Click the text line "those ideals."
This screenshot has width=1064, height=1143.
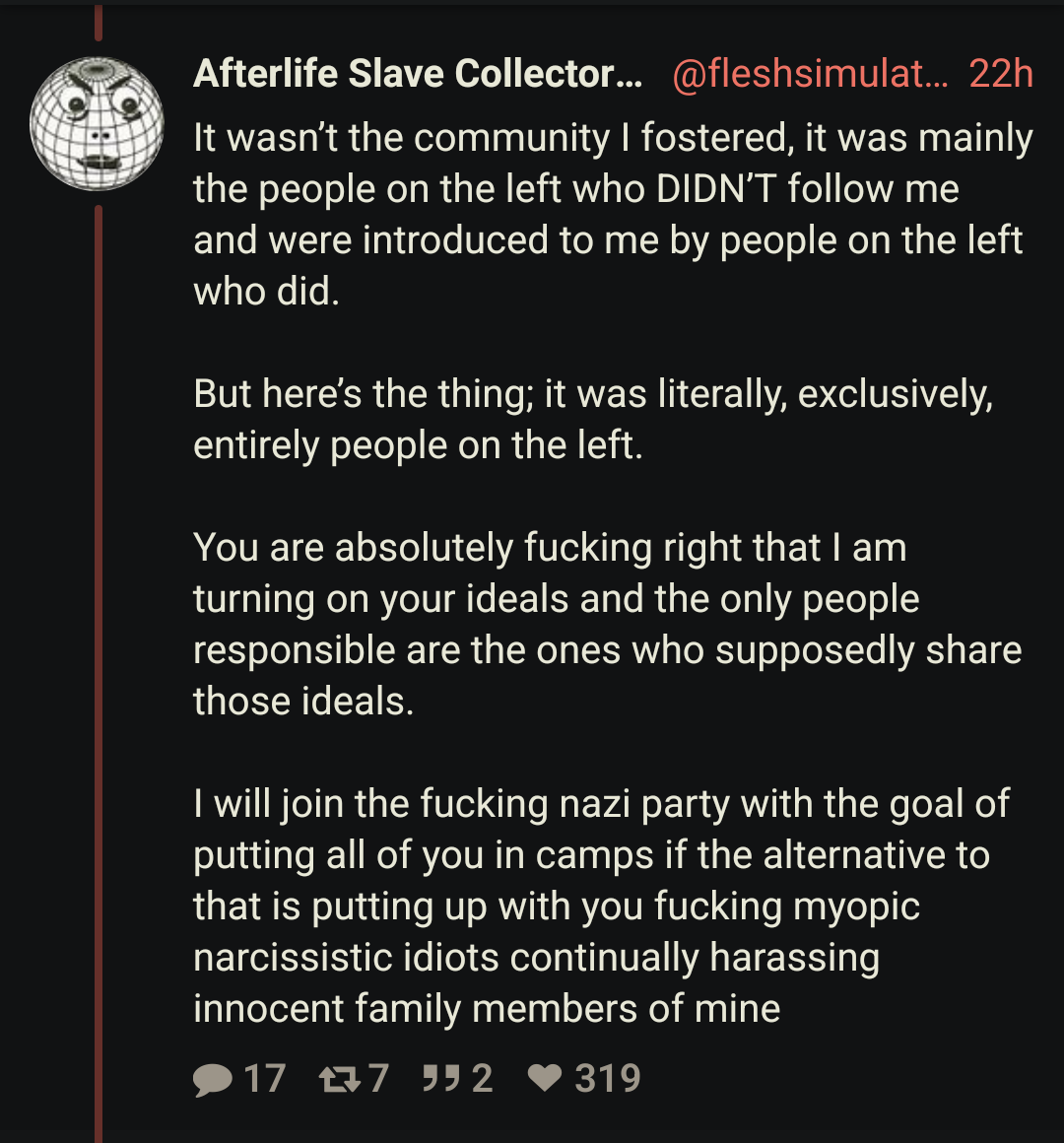point(303,702)
